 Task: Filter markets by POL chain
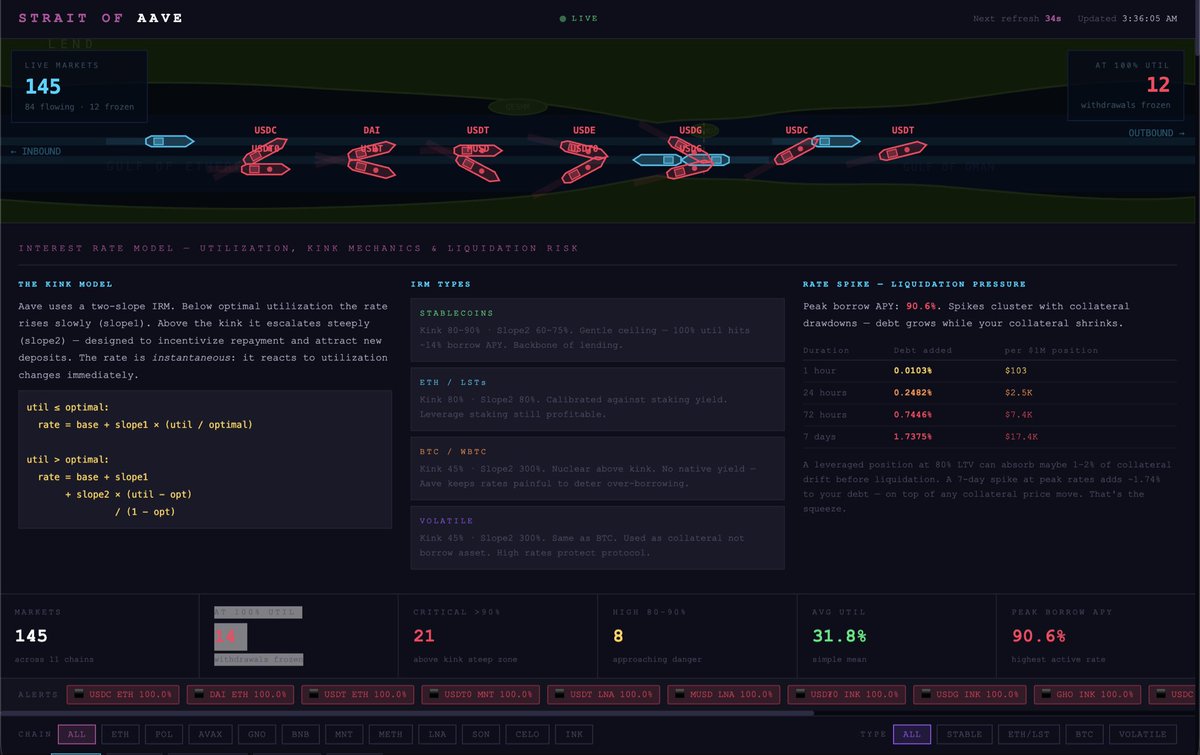164,734
